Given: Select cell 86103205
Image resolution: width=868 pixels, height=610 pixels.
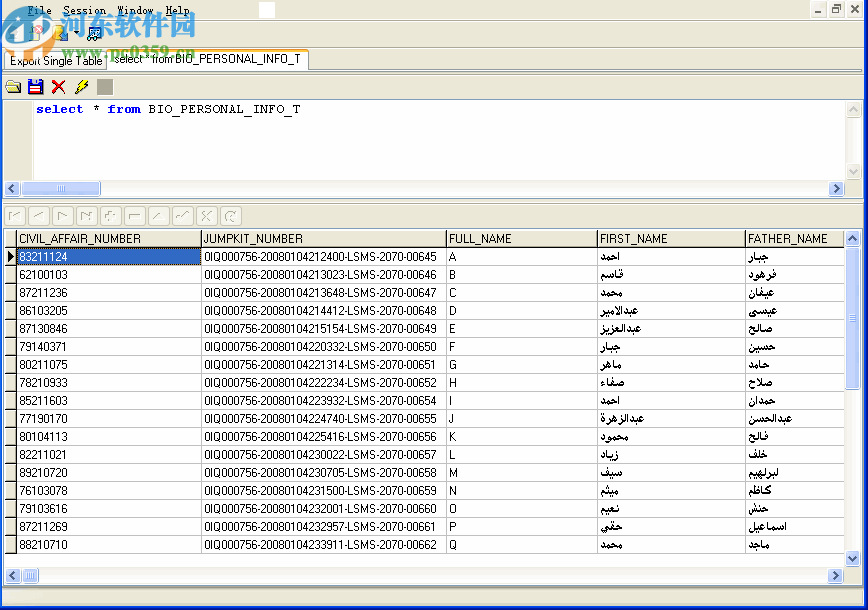Looking at the screenshot, I should 108,311.
